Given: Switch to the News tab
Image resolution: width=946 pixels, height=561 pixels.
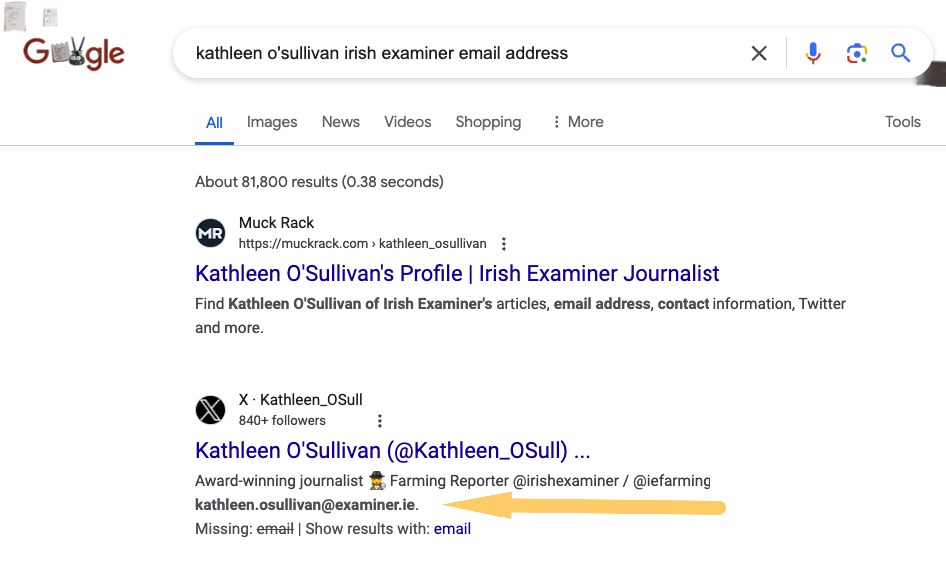Looking at the screenshot, I should click(x=340, y=122).
